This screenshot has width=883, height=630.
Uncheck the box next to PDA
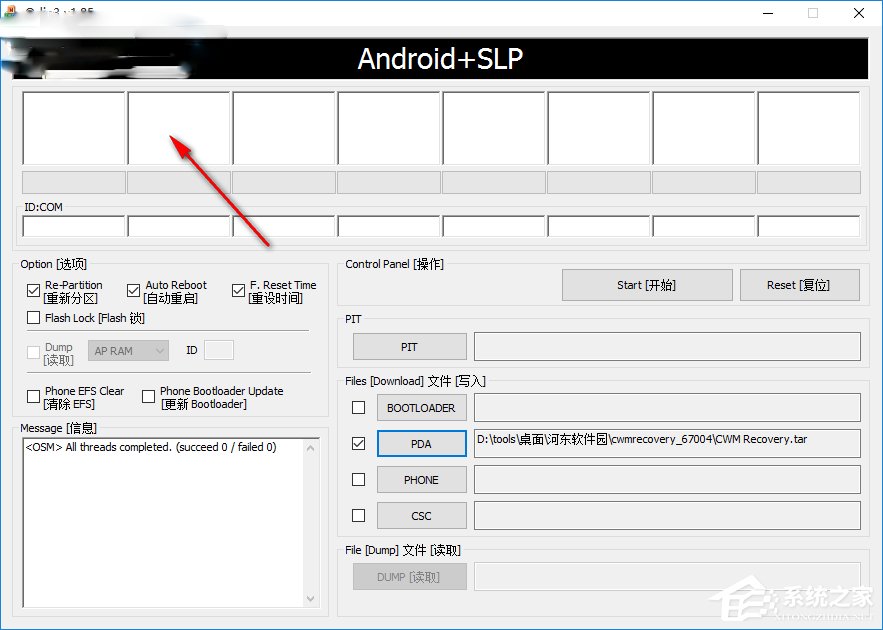[357, 443]
